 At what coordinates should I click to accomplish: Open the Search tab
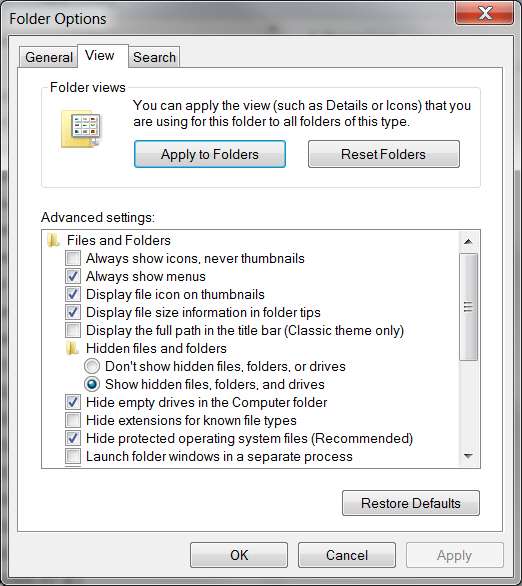point(154,58)
